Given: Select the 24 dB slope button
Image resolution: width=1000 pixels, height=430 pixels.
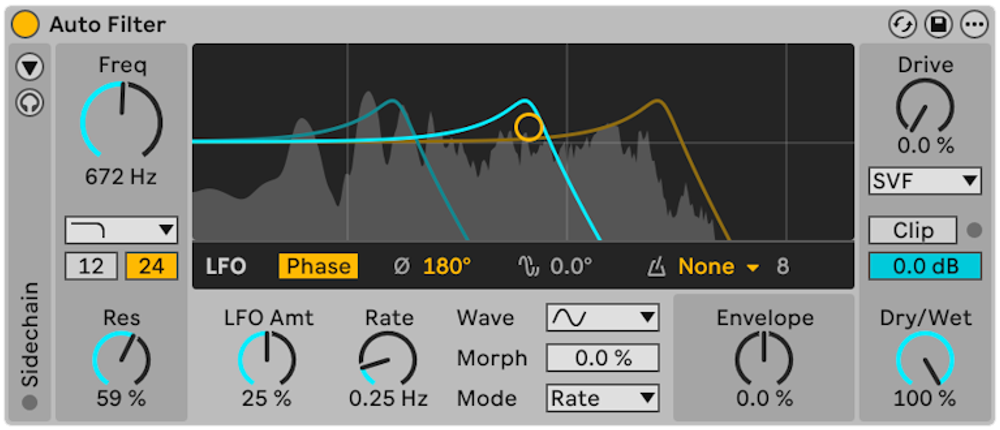Looking at the screenshot, I should pos(152,266).
